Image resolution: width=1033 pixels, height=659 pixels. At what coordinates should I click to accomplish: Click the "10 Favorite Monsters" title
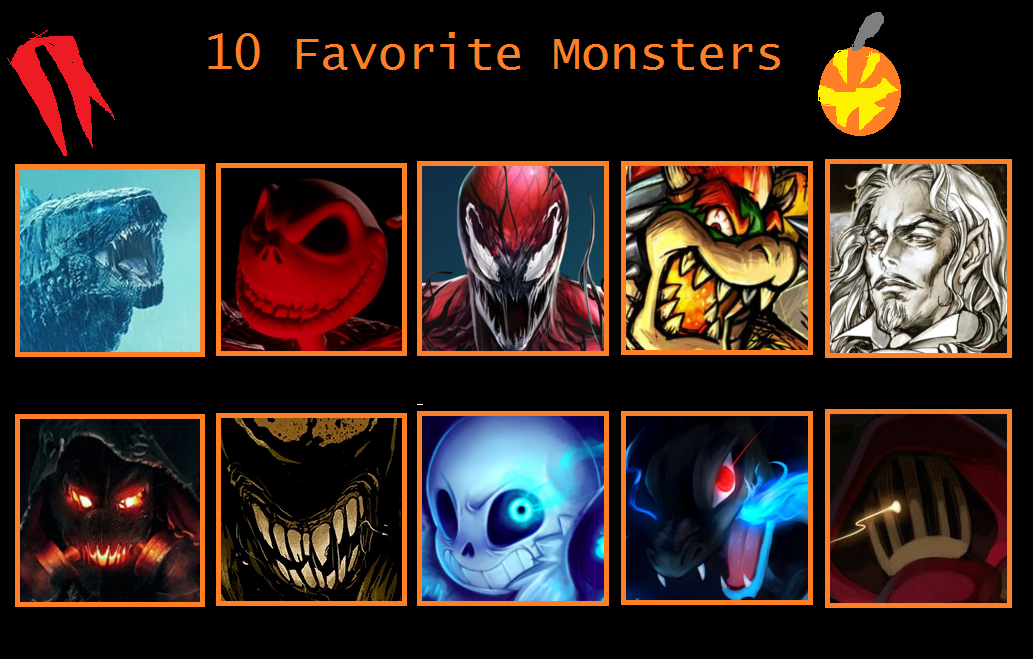(493, 53)
